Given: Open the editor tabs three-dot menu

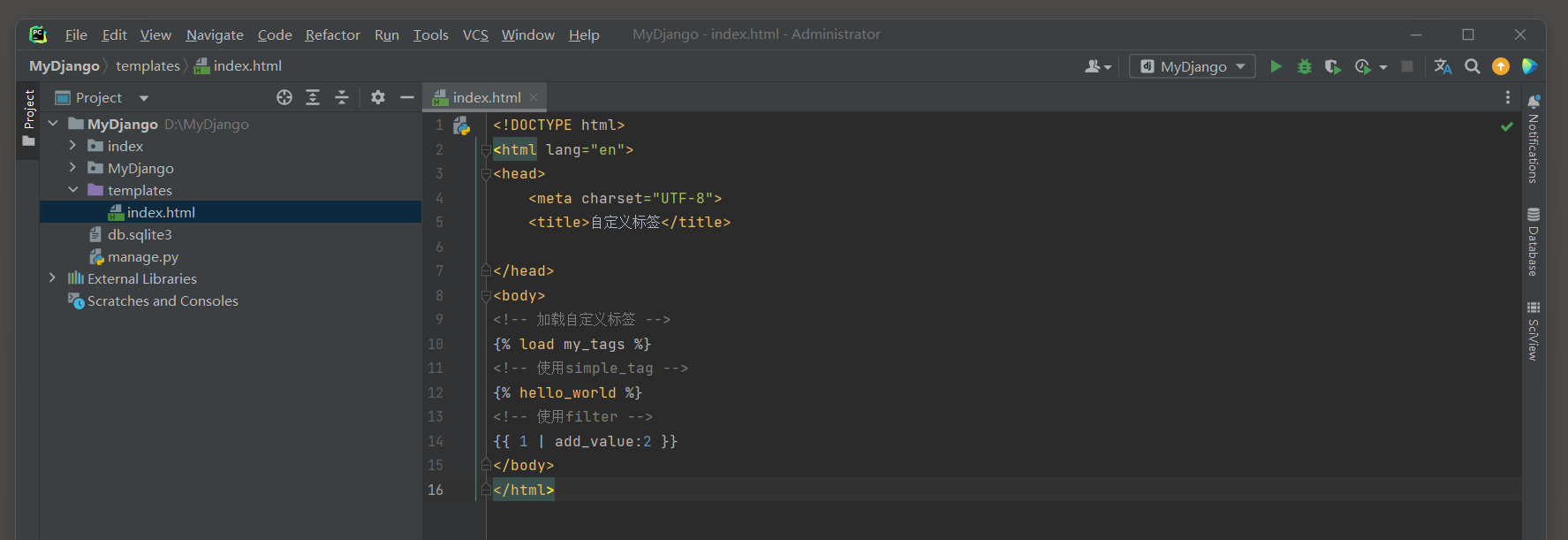Looking at the screenshot, I should pos(1508,97).
